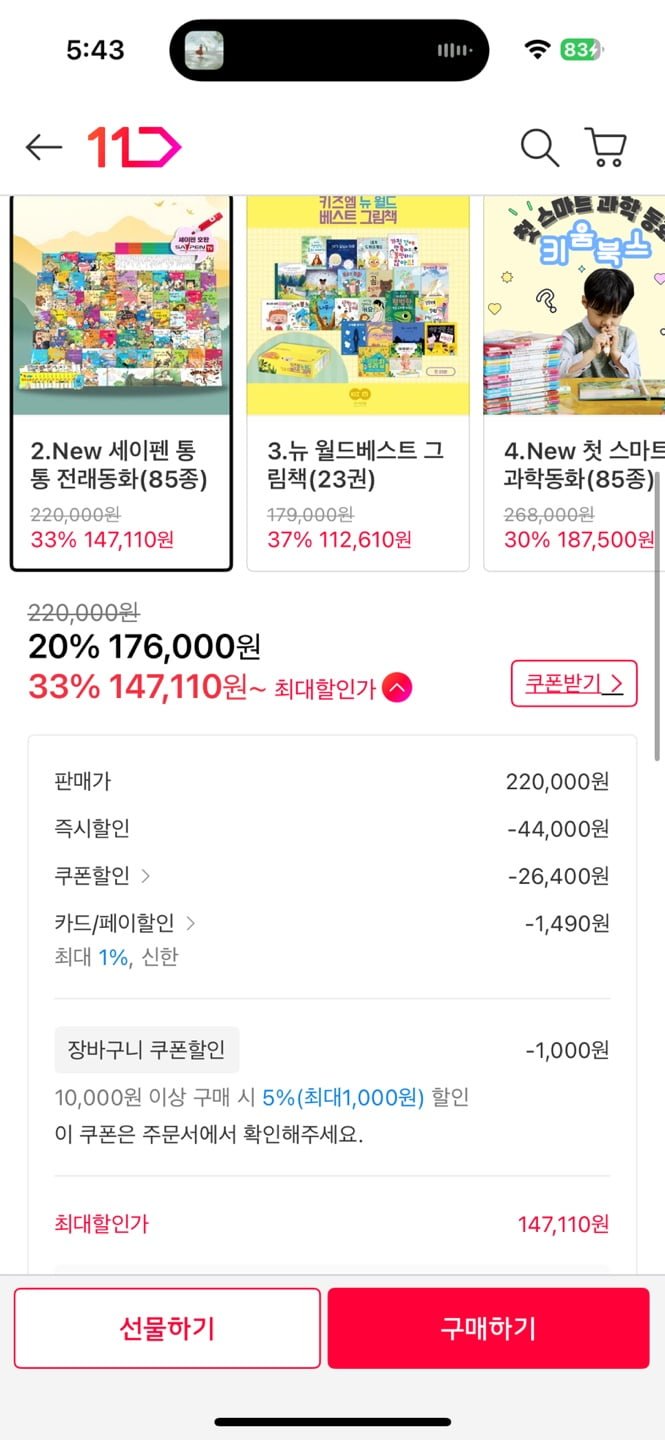Image resolution: width=665 pixels, height=1440 pixels.
Task: Tap the search magnifier icon
Action: point(539,148)
